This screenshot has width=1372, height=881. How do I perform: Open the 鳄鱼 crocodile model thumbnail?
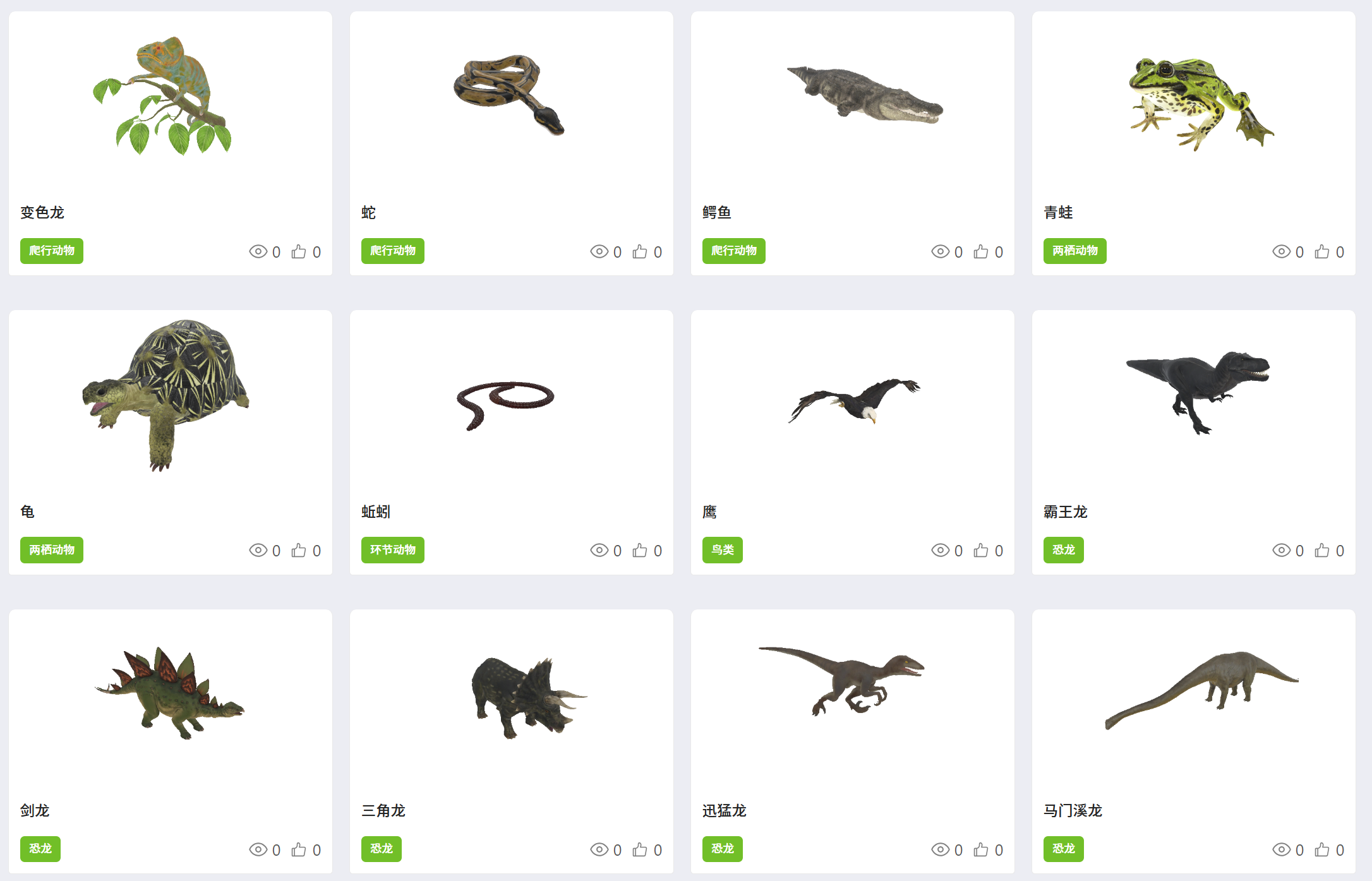click(x=865, y=95)
